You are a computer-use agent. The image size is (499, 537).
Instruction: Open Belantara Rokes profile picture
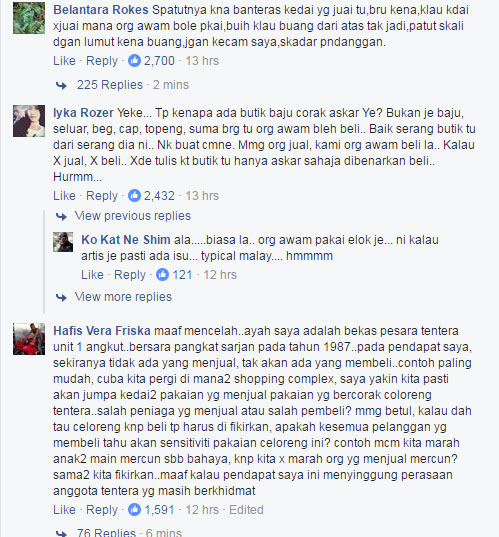click(29, 18)
